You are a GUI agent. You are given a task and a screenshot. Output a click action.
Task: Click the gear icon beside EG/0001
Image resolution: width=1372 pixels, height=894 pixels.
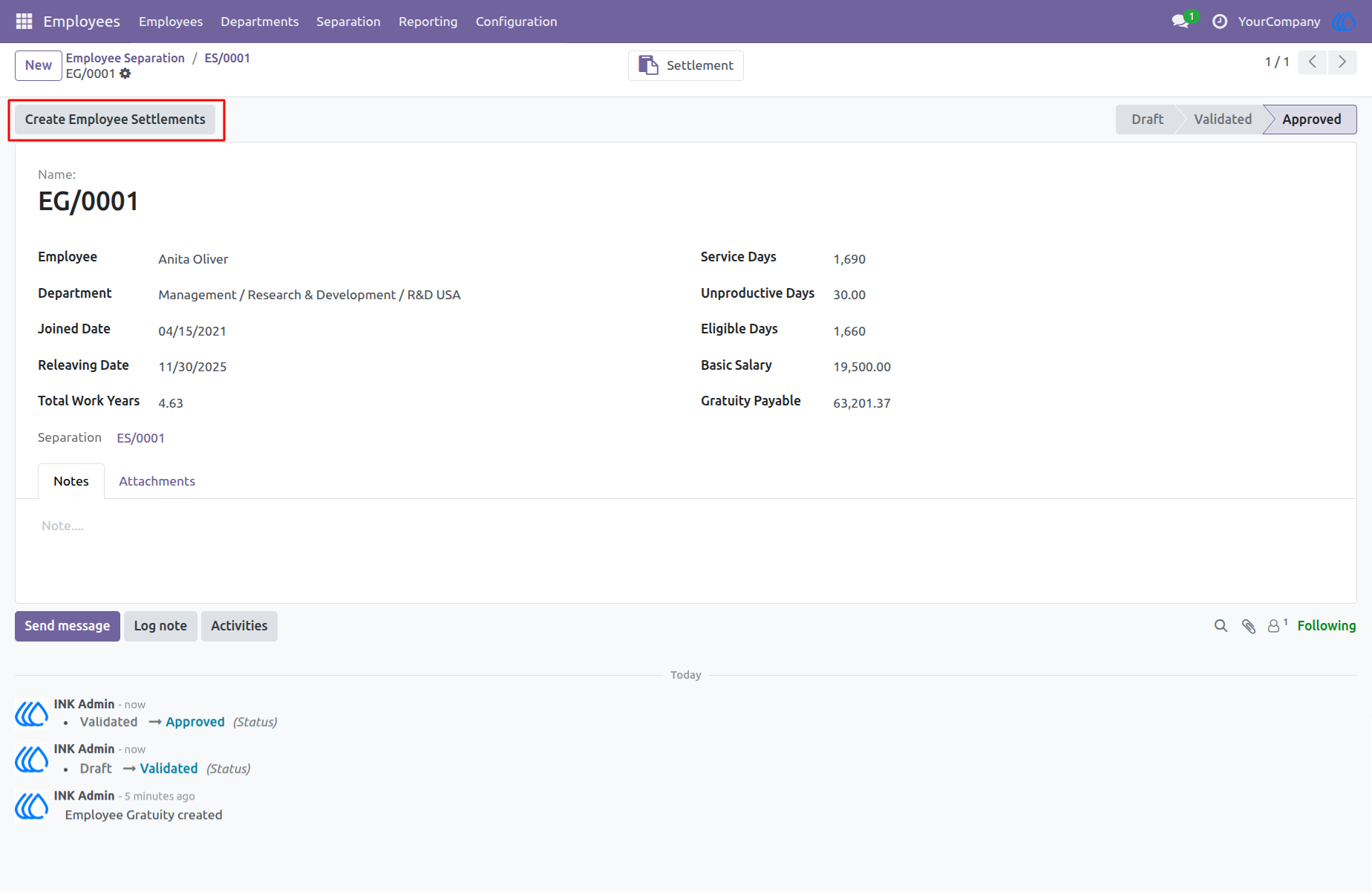(x=125, y=74)
